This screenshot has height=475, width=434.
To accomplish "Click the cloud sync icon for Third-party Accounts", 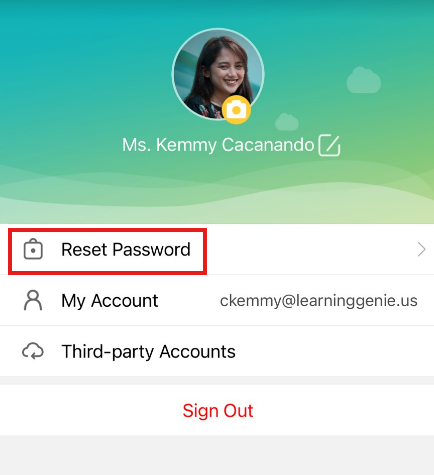I will pyautogui.click(x=33, y=351).
